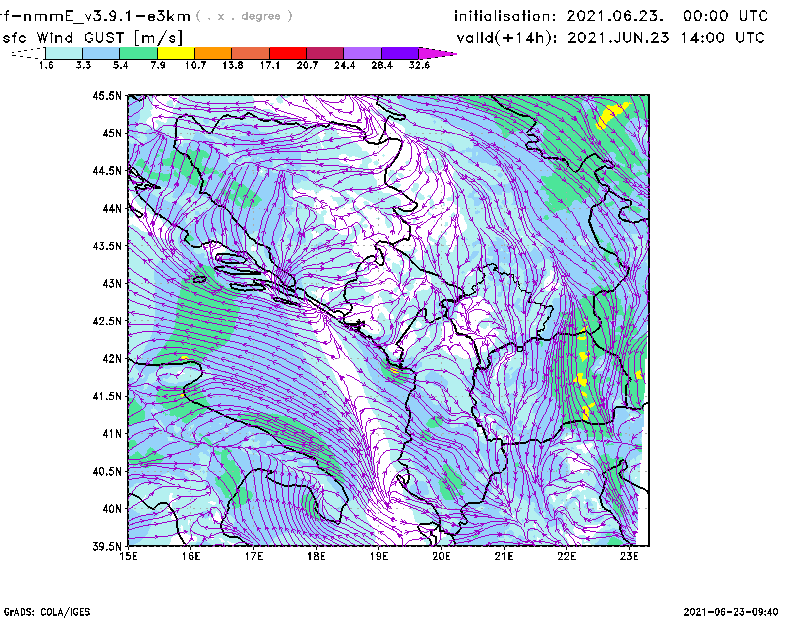
Task: Click the "17E" longitude label
Action: coord(254,556)
